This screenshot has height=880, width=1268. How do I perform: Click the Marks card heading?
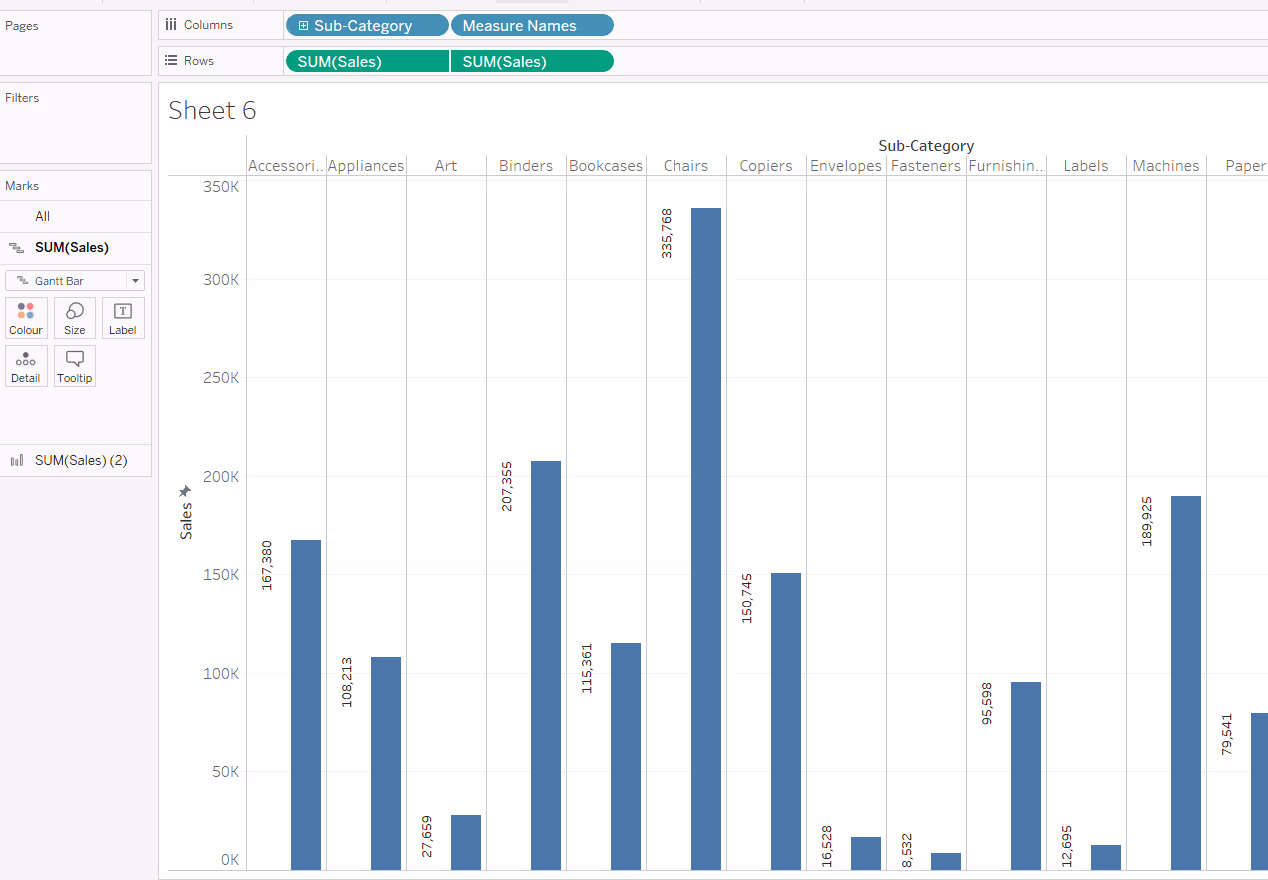pyautogui.click(x=22, y=186)
